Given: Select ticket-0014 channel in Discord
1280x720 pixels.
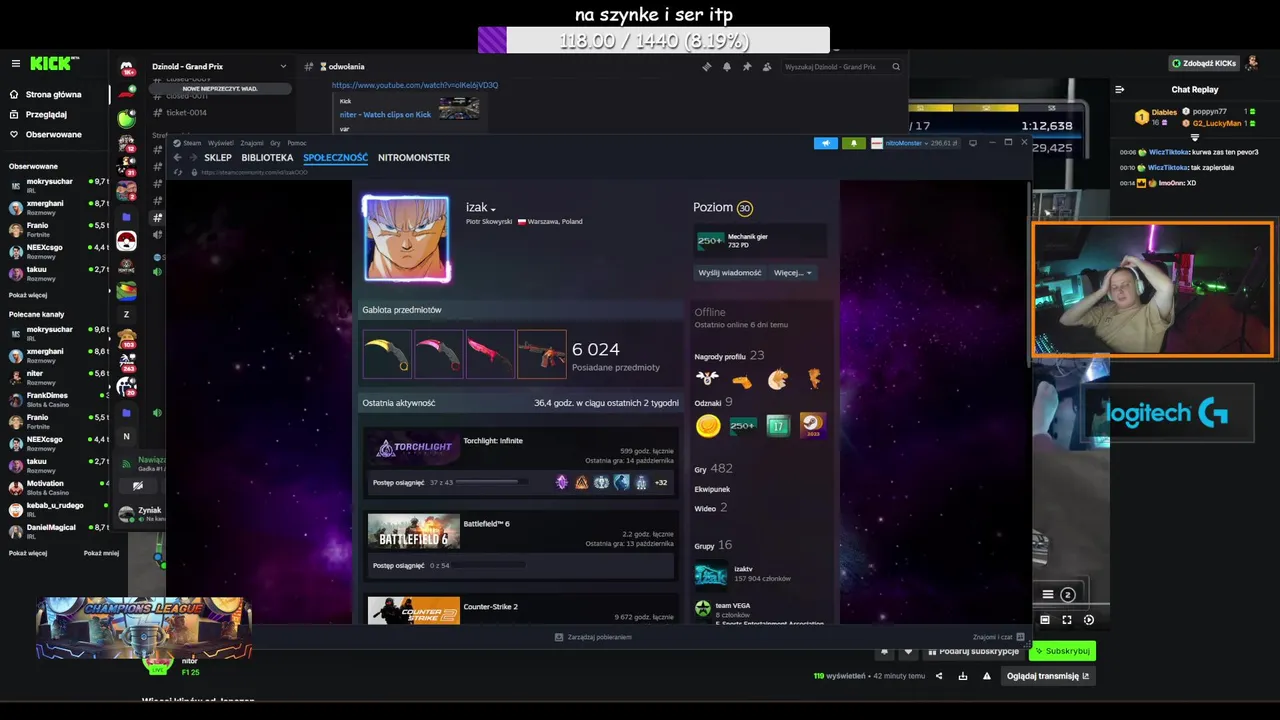Looking at the screenshot, I should tap(186, 112).
